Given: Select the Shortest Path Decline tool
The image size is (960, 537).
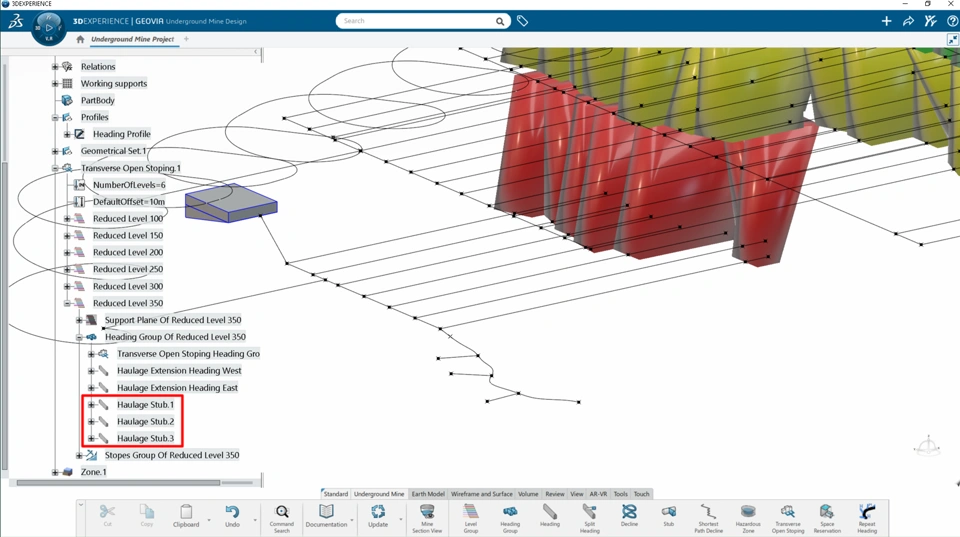Looking at the screenshot, I should (708, 519).
